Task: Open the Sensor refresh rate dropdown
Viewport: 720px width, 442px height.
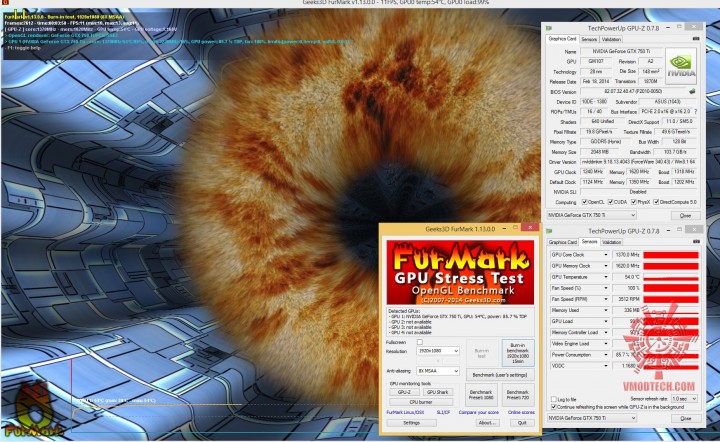Action: 684,399
